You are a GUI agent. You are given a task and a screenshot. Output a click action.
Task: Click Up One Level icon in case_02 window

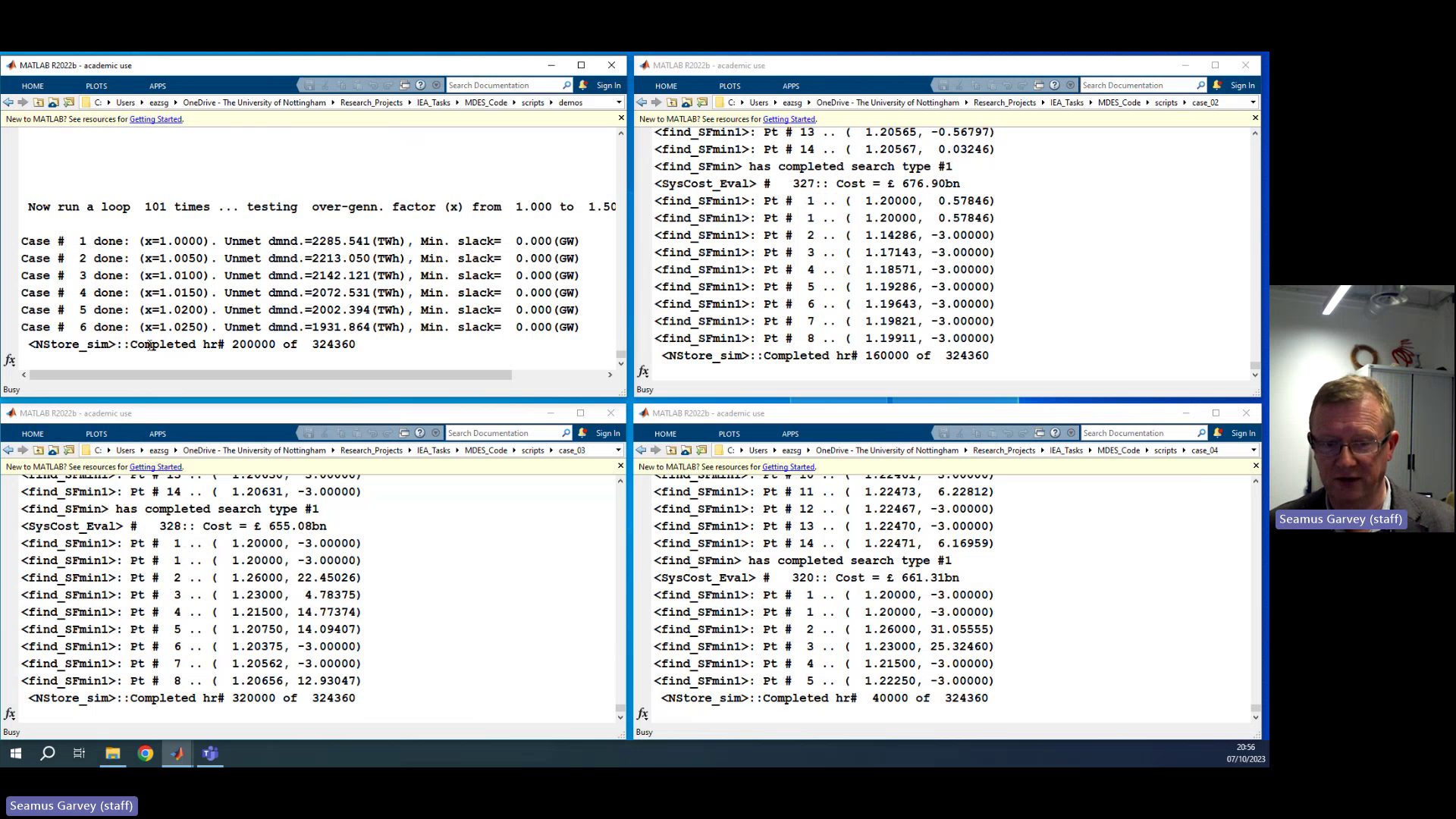pos(672,102)
